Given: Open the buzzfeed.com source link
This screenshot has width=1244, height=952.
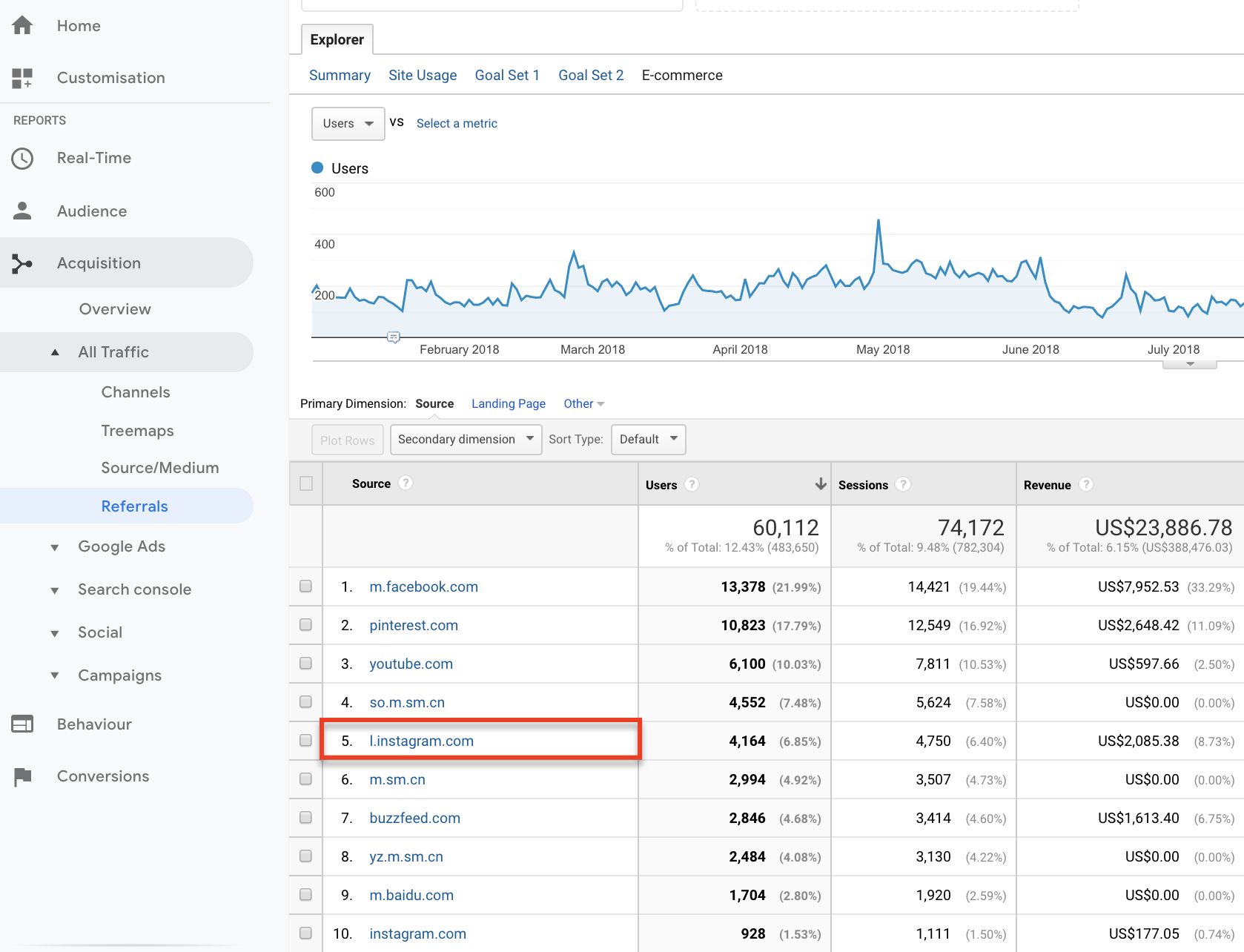Looking at the screenshot, I should [x=415, y=818].
